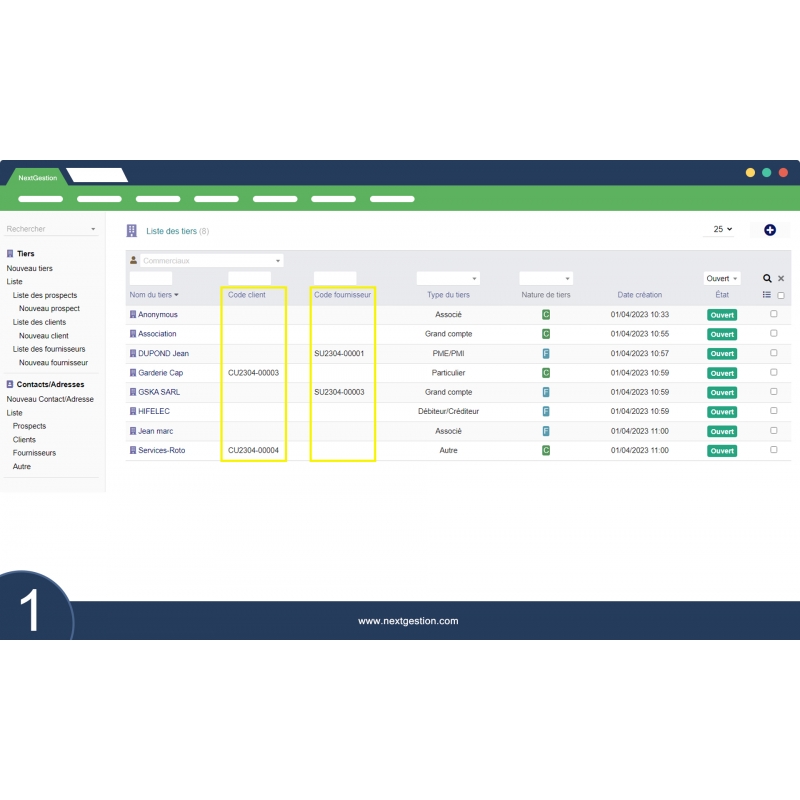800x800 pixels.
Task: Click the blue F nature badge for DUPOND Jean
Action: (545, 353)
